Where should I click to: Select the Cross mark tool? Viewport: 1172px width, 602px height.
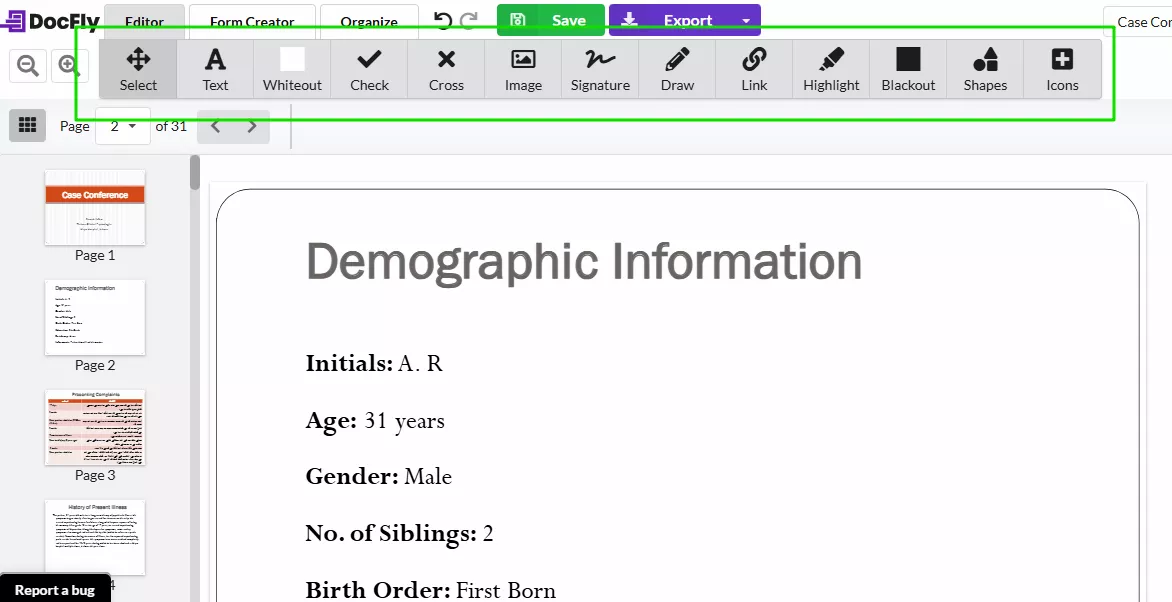[x=446, y=69]
